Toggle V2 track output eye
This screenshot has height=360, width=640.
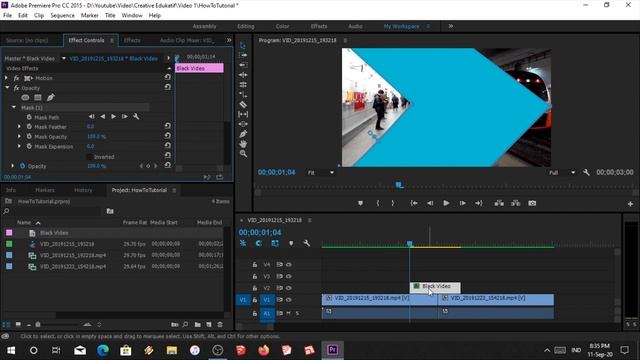(x=289, y=288)
